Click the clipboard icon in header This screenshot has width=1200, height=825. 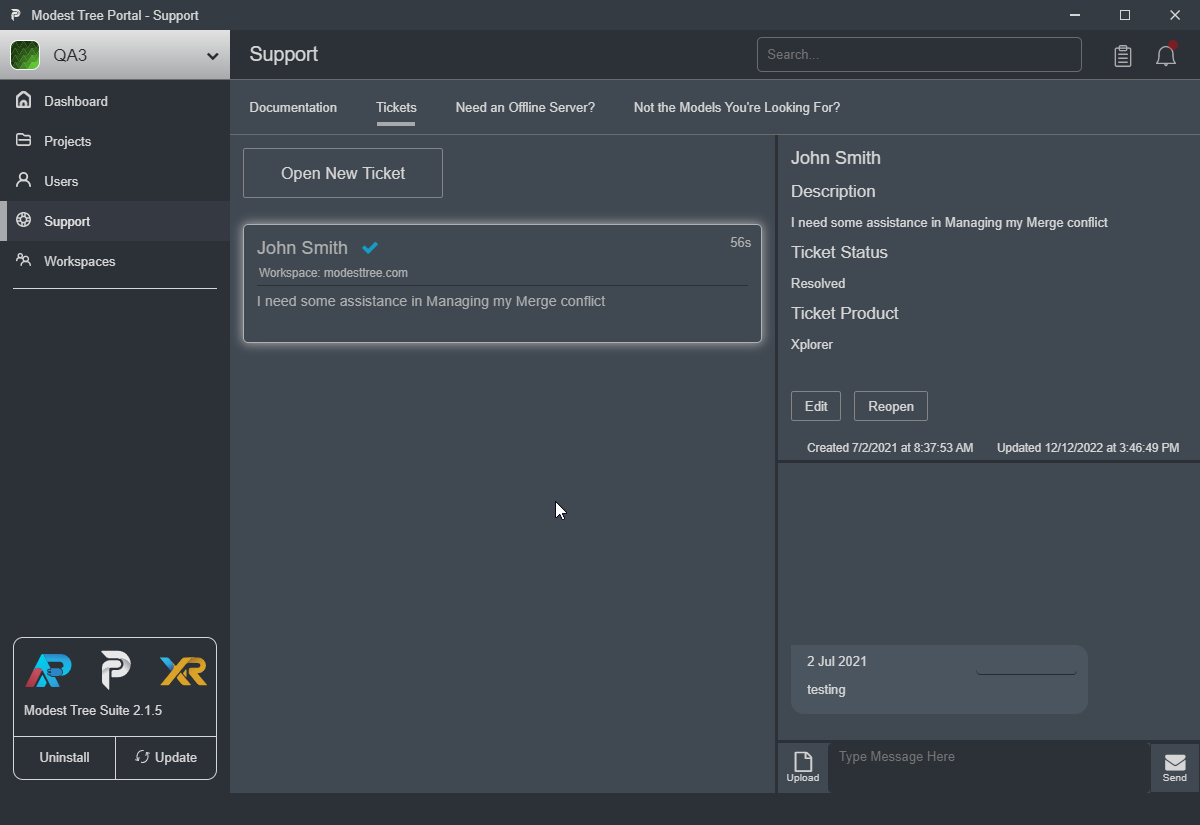coord(1123,56)
